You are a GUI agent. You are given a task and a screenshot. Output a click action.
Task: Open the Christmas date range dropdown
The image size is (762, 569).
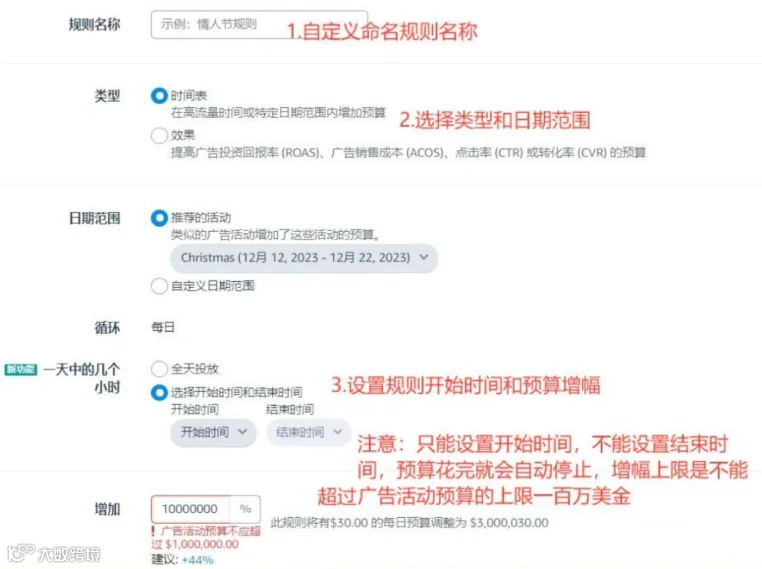(304, 258)
